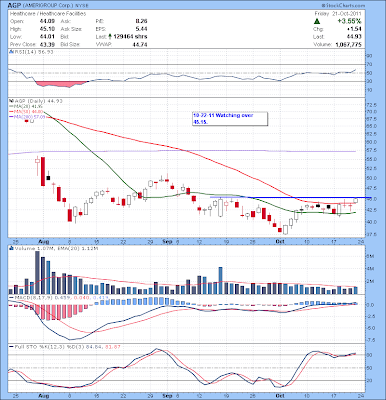Click the red oversold RSI shaded area
The width and height of the screenshot is (386, 400).
coord(59,84)
